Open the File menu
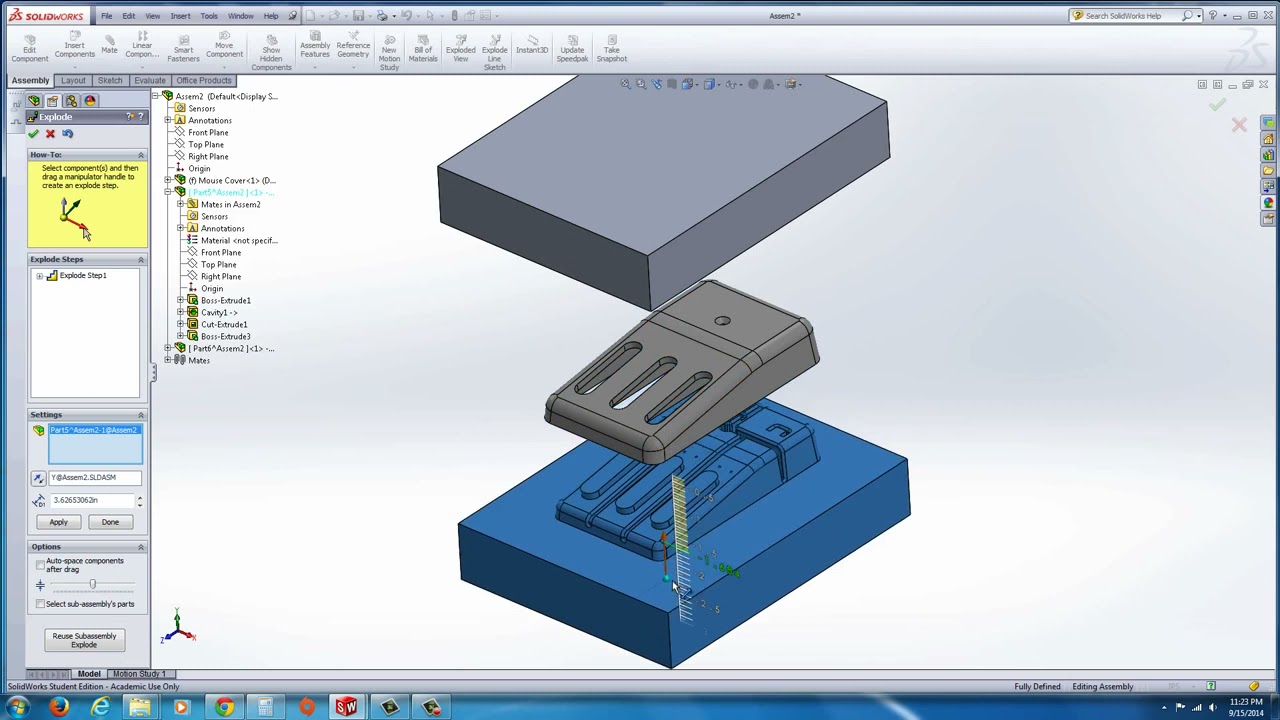 pyautogui.click(x=106, y=16)
